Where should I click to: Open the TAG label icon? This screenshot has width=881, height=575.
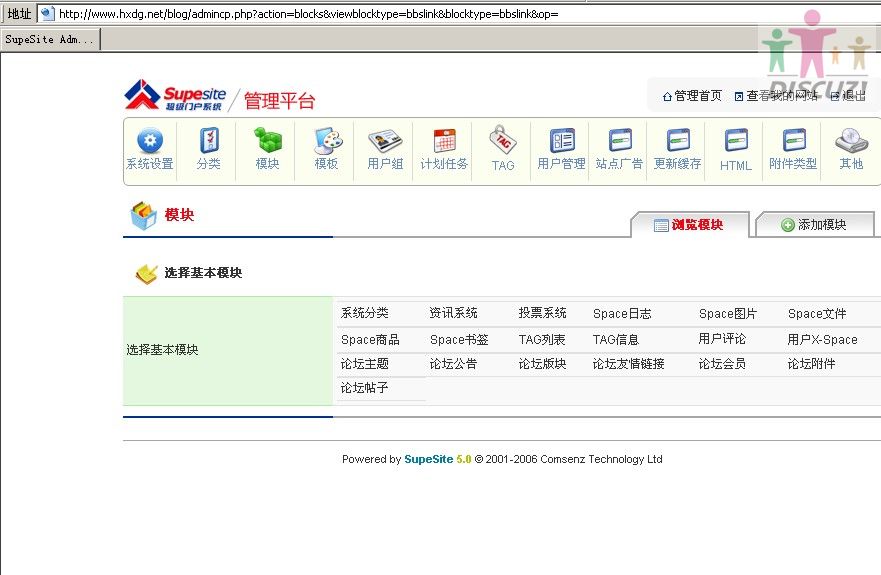point(503,140)
